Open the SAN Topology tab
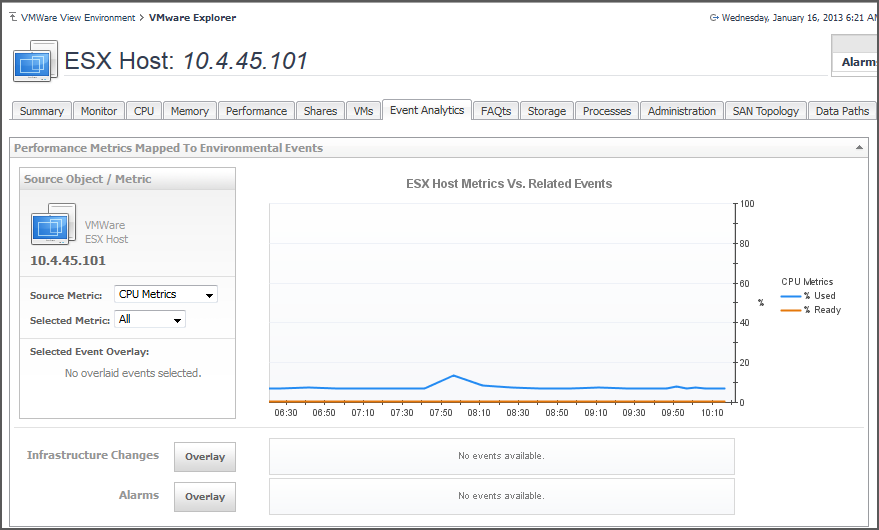Screen dimensions: 879x530 [x=766, y=111]
